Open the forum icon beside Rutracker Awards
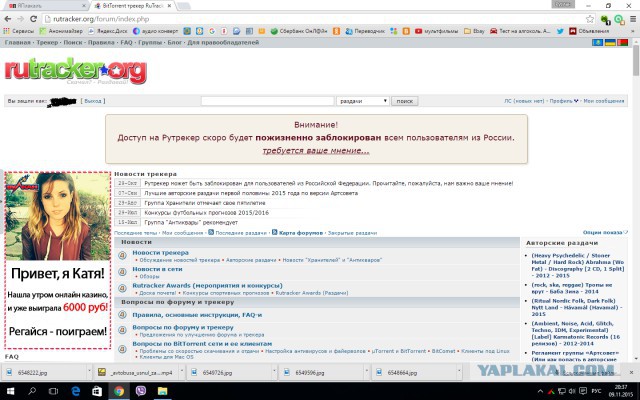This screenshot has height=400, width=640. coord(122,288)
